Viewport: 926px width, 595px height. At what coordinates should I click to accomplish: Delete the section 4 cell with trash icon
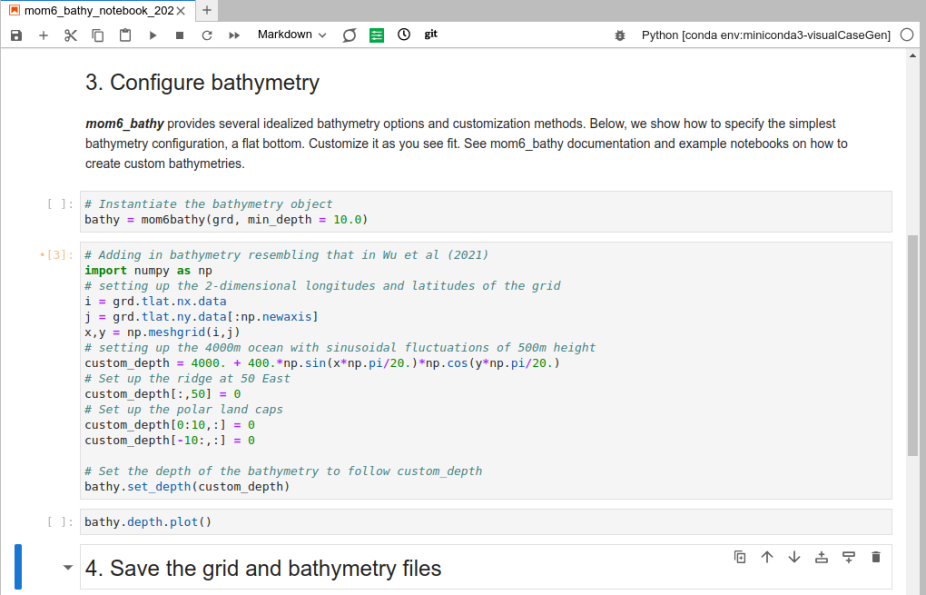click(876, 557)
